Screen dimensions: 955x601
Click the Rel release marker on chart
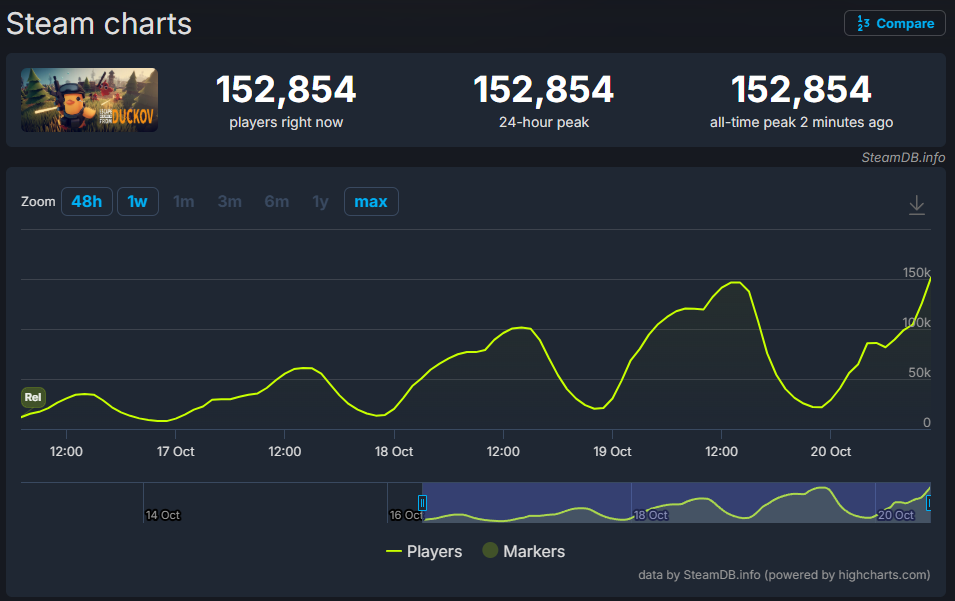coord(33,397)
